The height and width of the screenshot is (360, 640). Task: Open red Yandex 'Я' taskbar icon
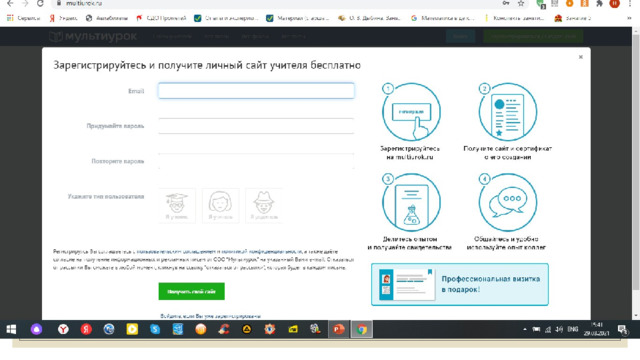point(86,329)
